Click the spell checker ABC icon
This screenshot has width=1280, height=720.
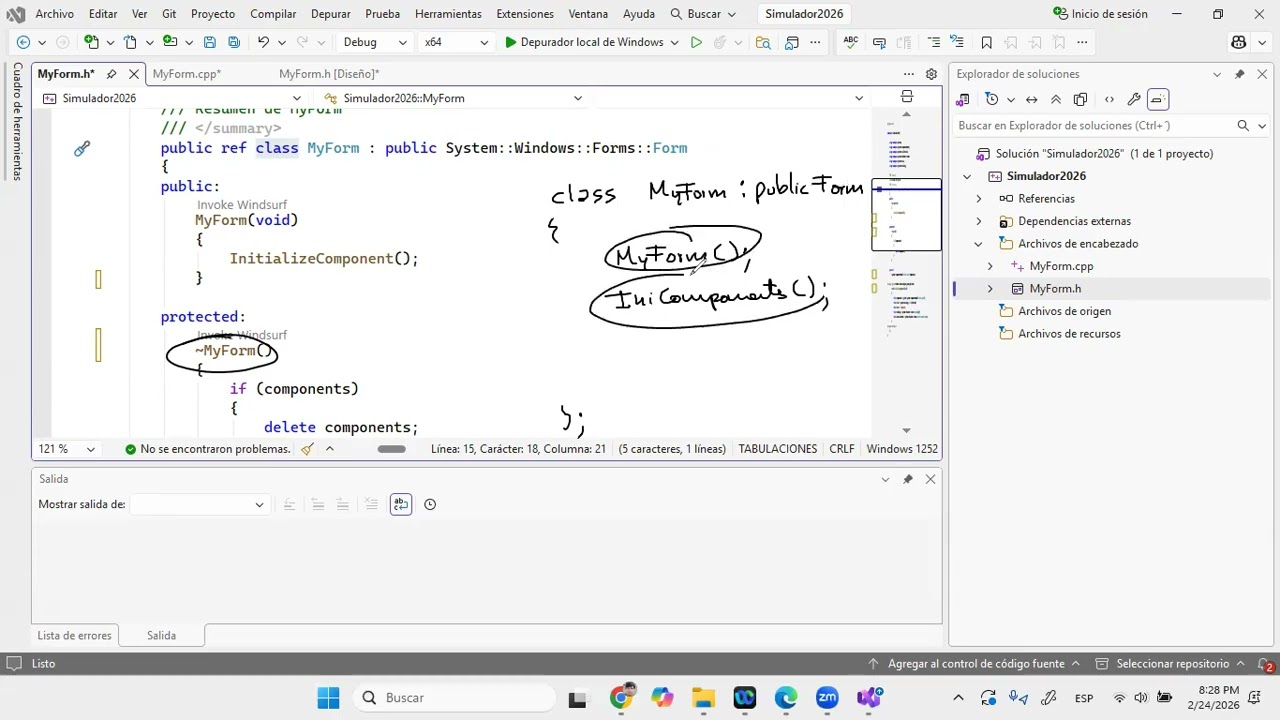click(x=851, y=42)
